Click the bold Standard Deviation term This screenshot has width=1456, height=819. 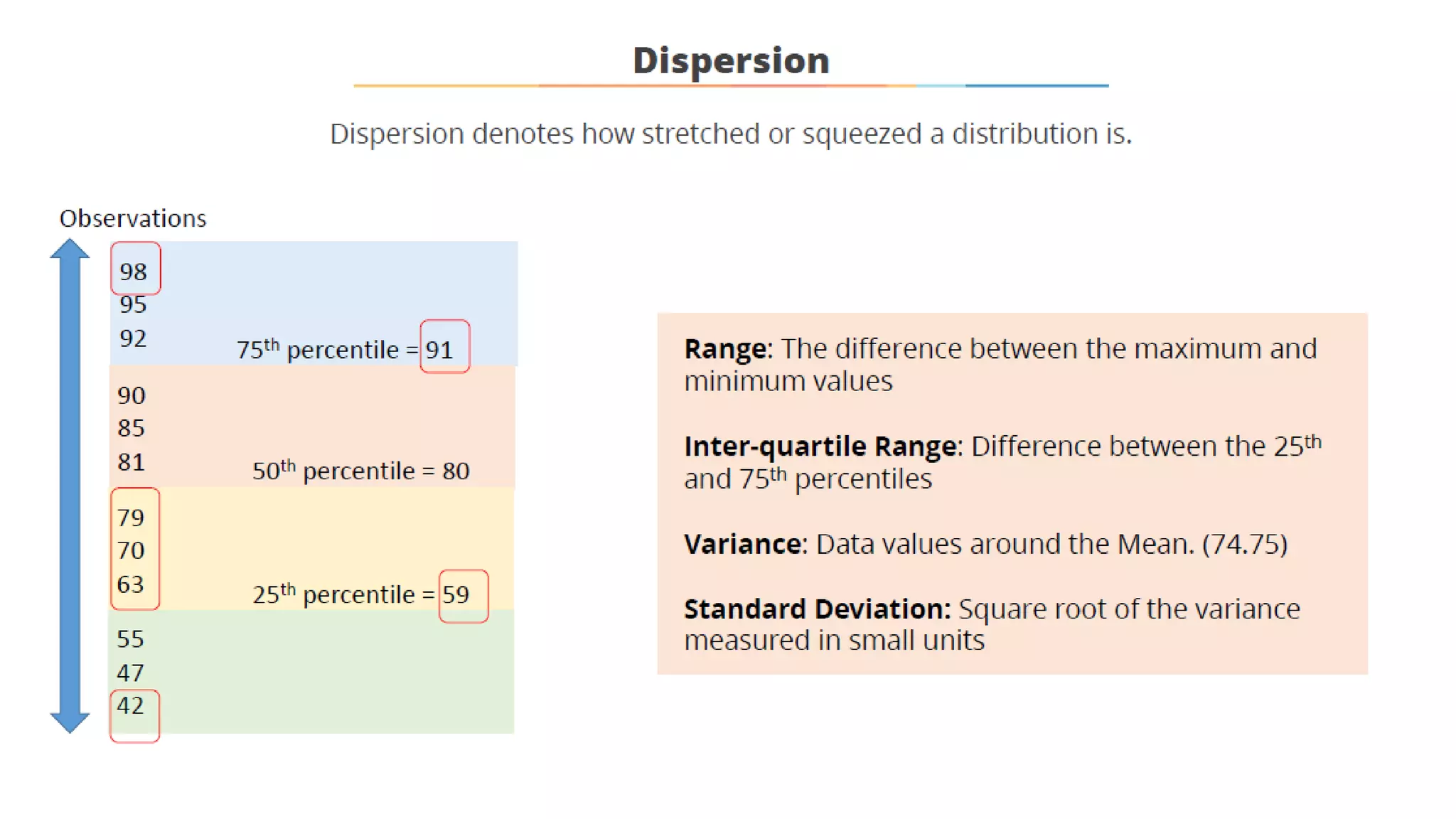pyautogui.click(x=817, y=609)
